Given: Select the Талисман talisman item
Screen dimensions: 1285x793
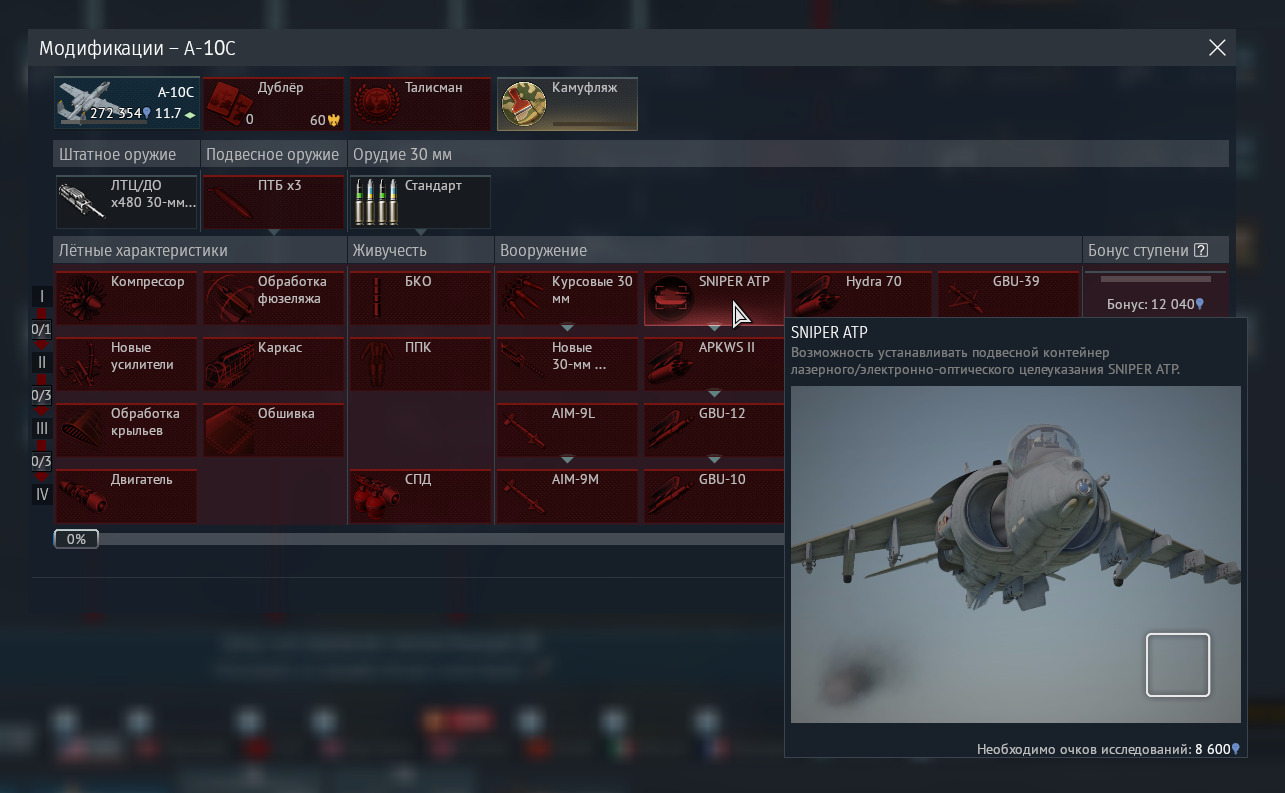Looking at the screenshot, I should point(420,104).
